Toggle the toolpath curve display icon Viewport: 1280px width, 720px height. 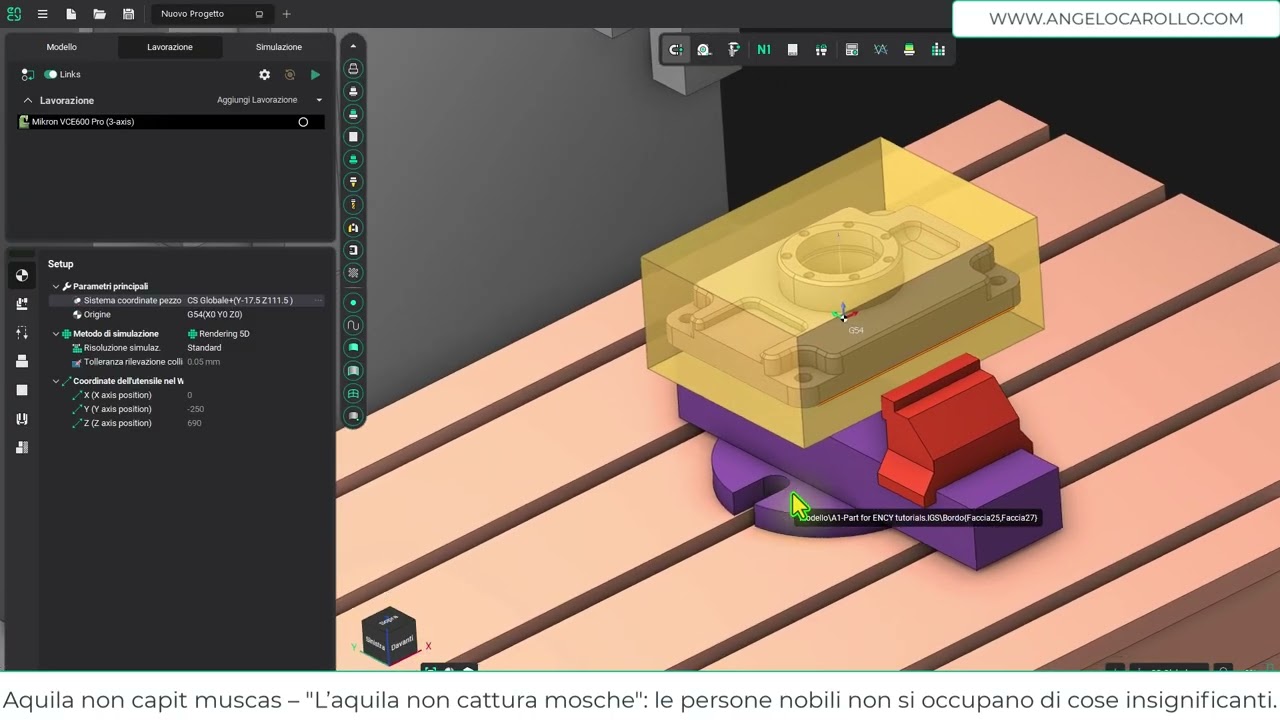(353, 325)
